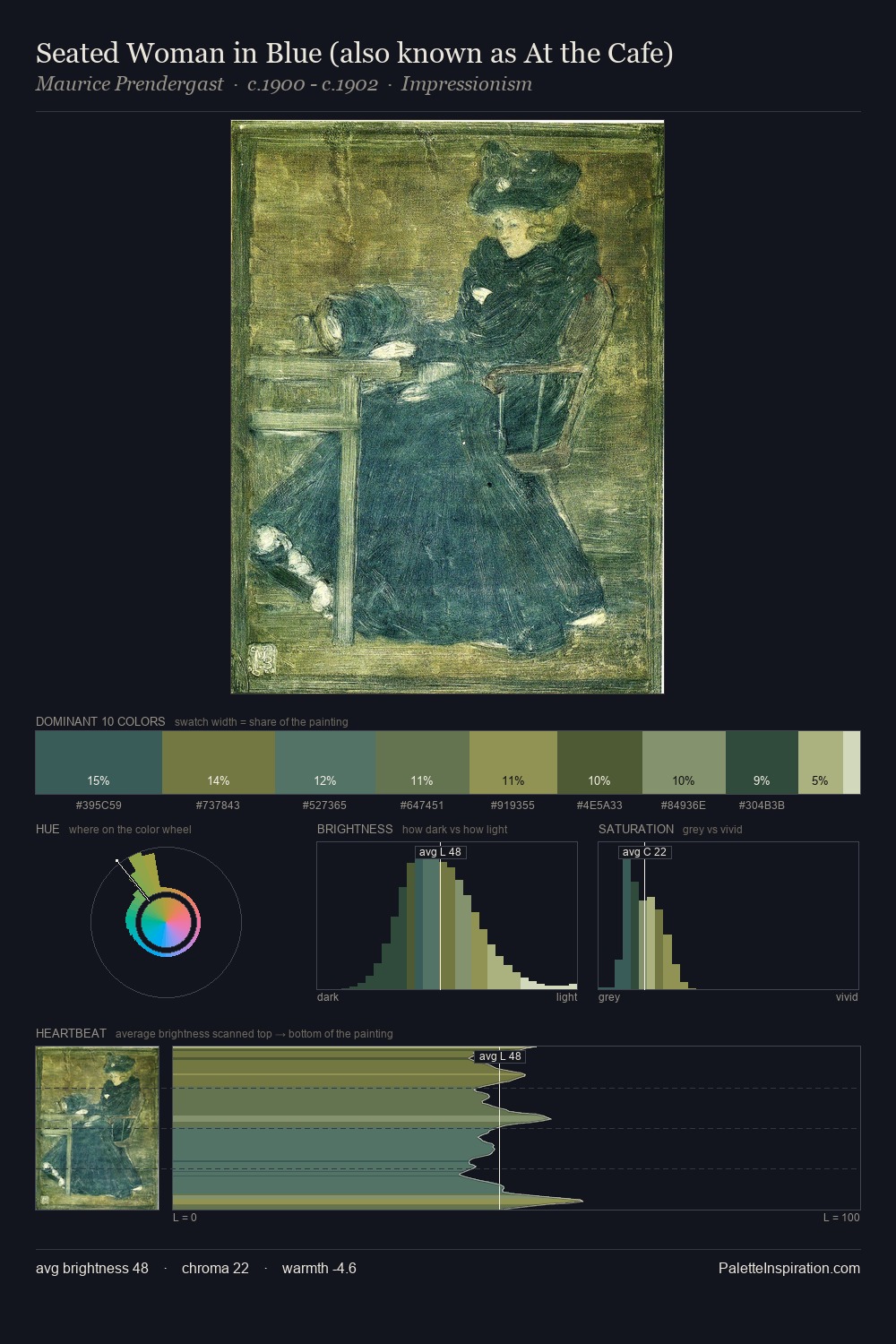Click the 'SATURATION' section heading
The width and height of the screenshot is (896, 1344).
(x=636, y=829)
